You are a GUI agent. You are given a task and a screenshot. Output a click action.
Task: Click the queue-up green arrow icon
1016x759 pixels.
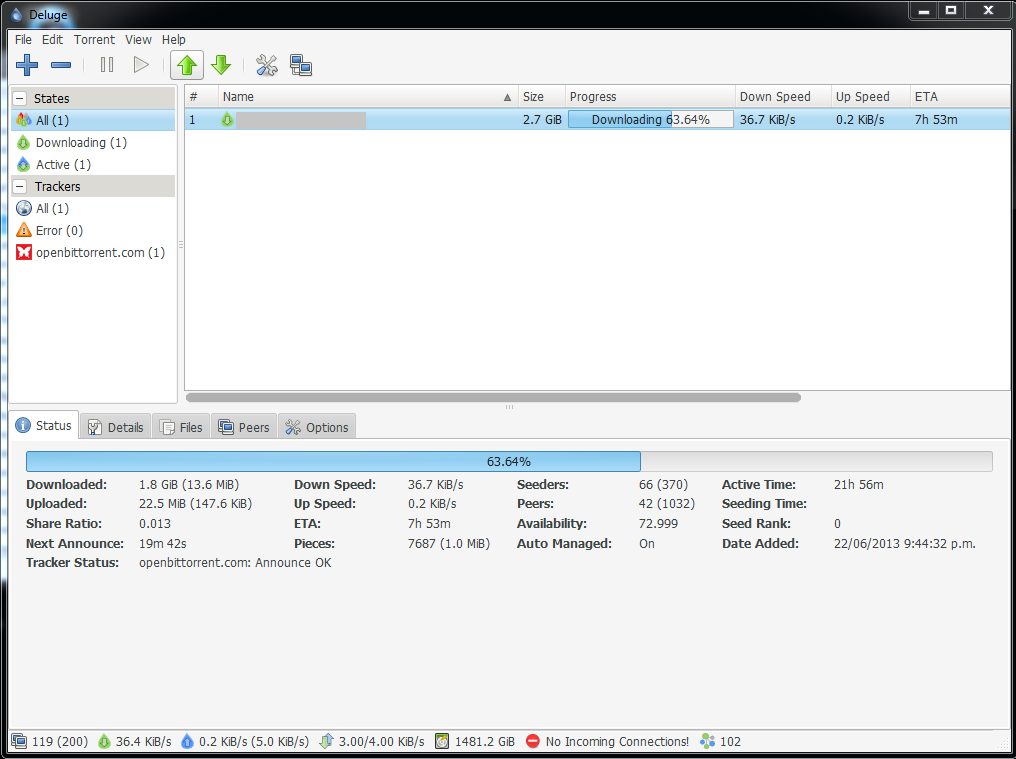pyautogui.click(x=186, y=64)
